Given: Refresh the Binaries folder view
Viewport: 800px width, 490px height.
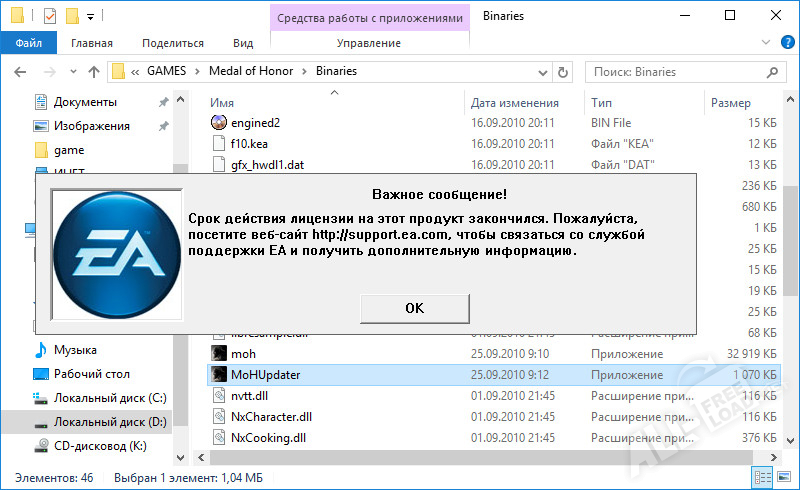Looking at the screenshot, I should tap(566, 72).
